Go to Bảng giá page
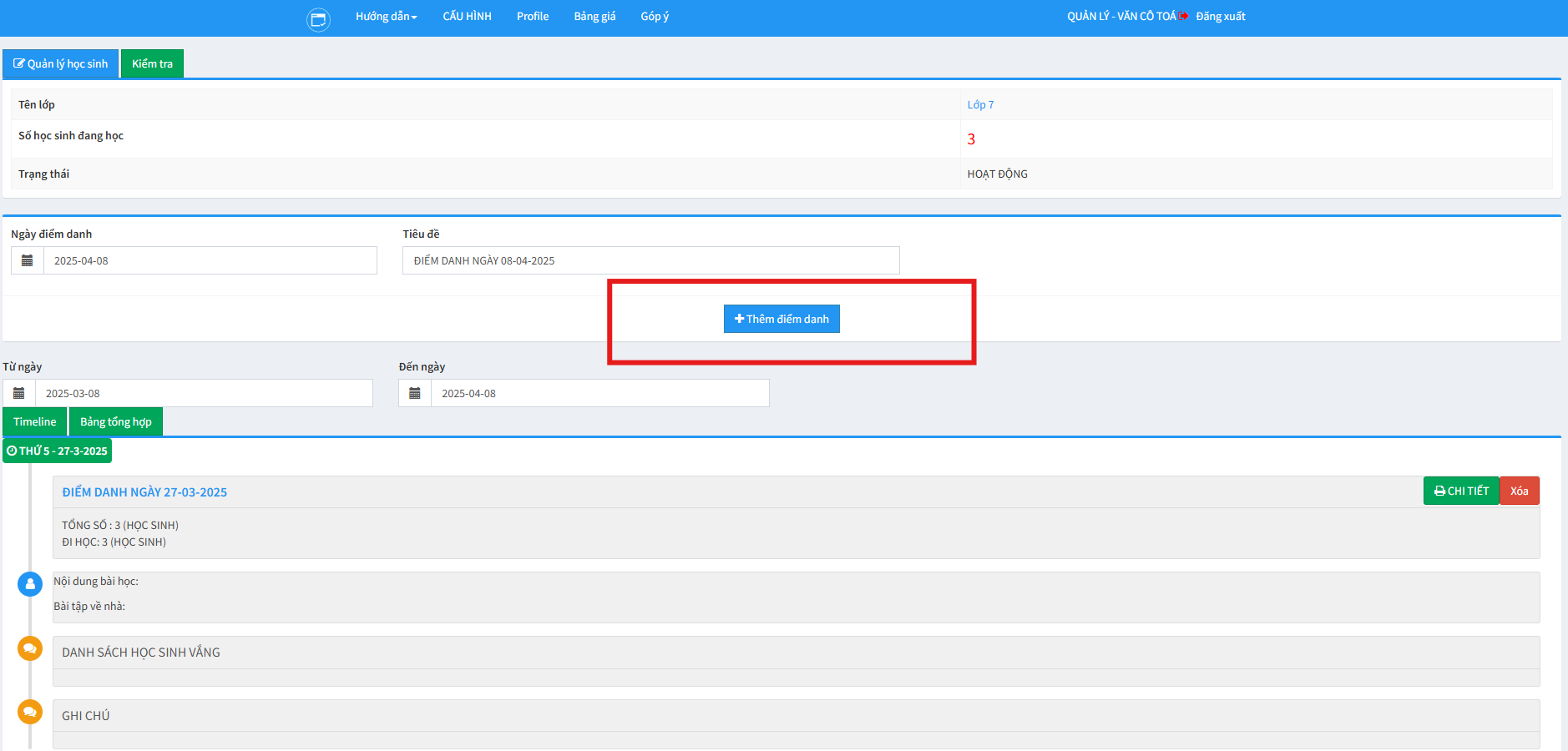The image size is (1568, 751). (594, 17)
